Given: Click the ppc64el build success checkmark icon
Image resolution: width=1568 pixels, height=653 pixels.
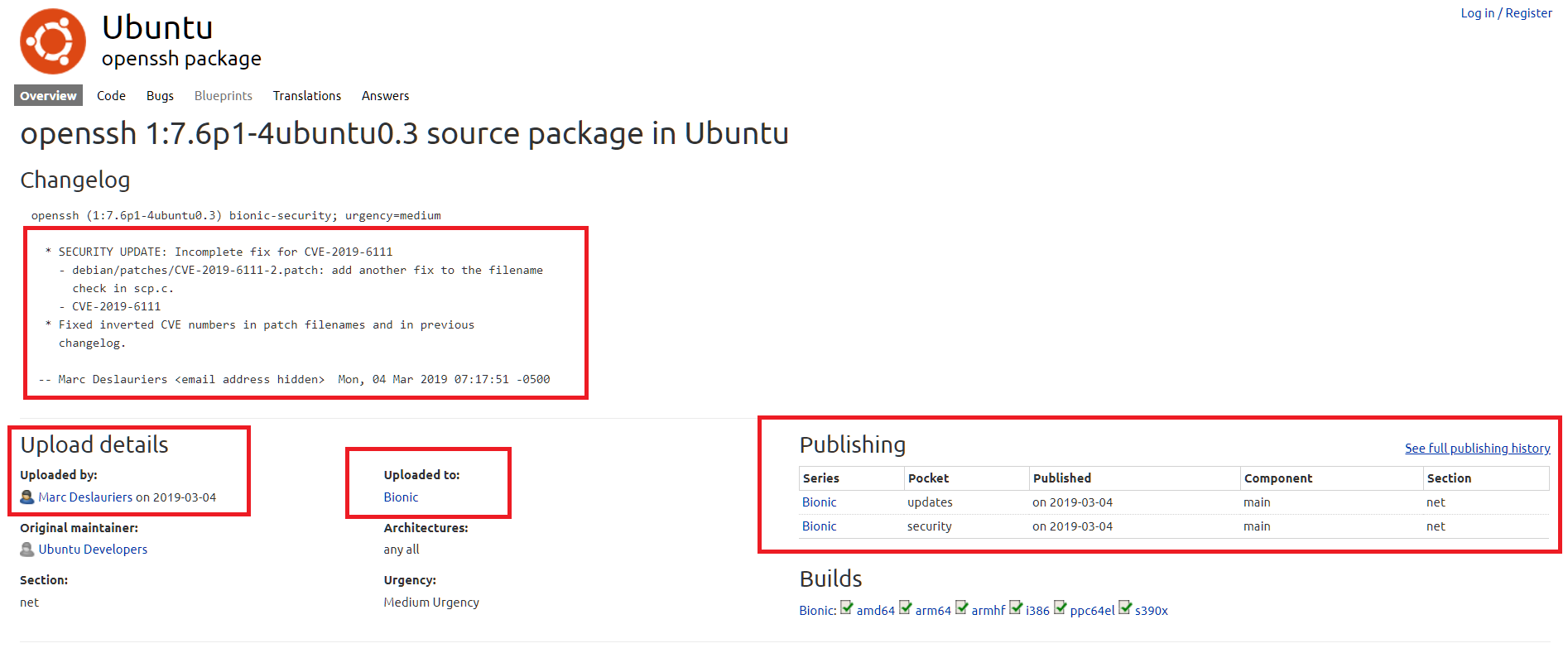Looking at the screenshot, I should 1061,608.
